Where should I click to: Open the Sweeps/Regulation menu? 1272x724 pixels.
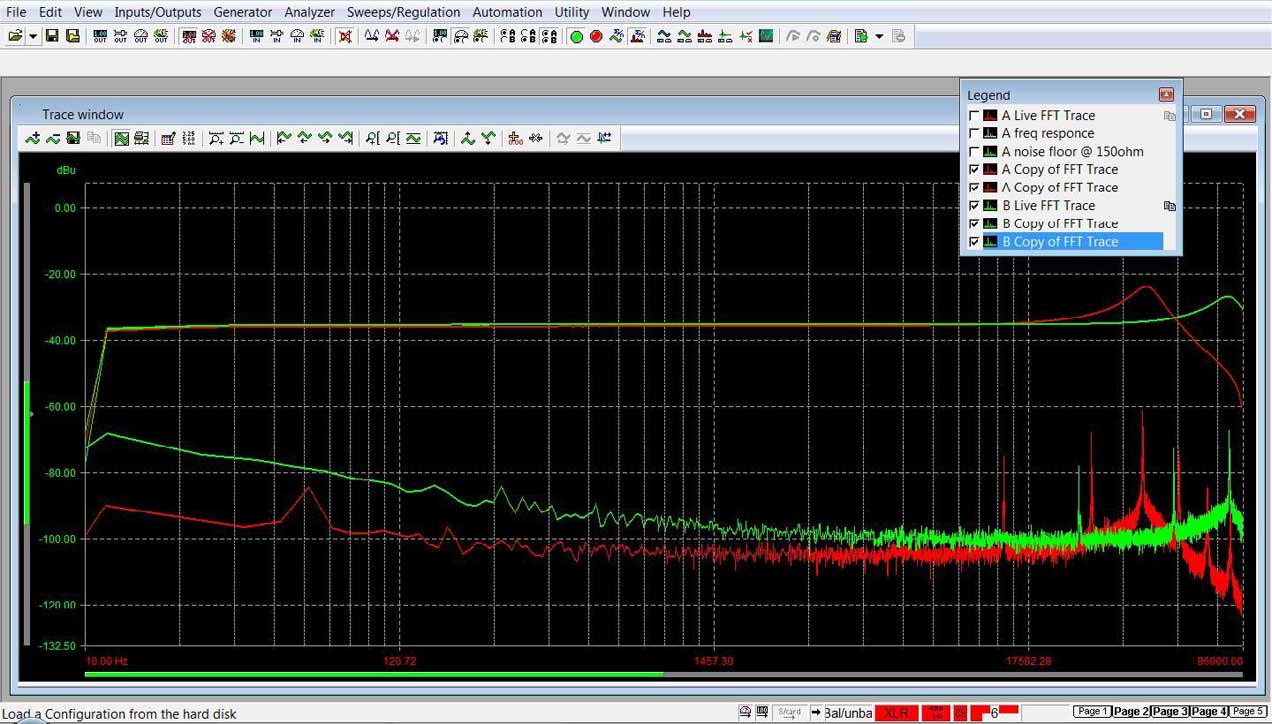(403, 12)
